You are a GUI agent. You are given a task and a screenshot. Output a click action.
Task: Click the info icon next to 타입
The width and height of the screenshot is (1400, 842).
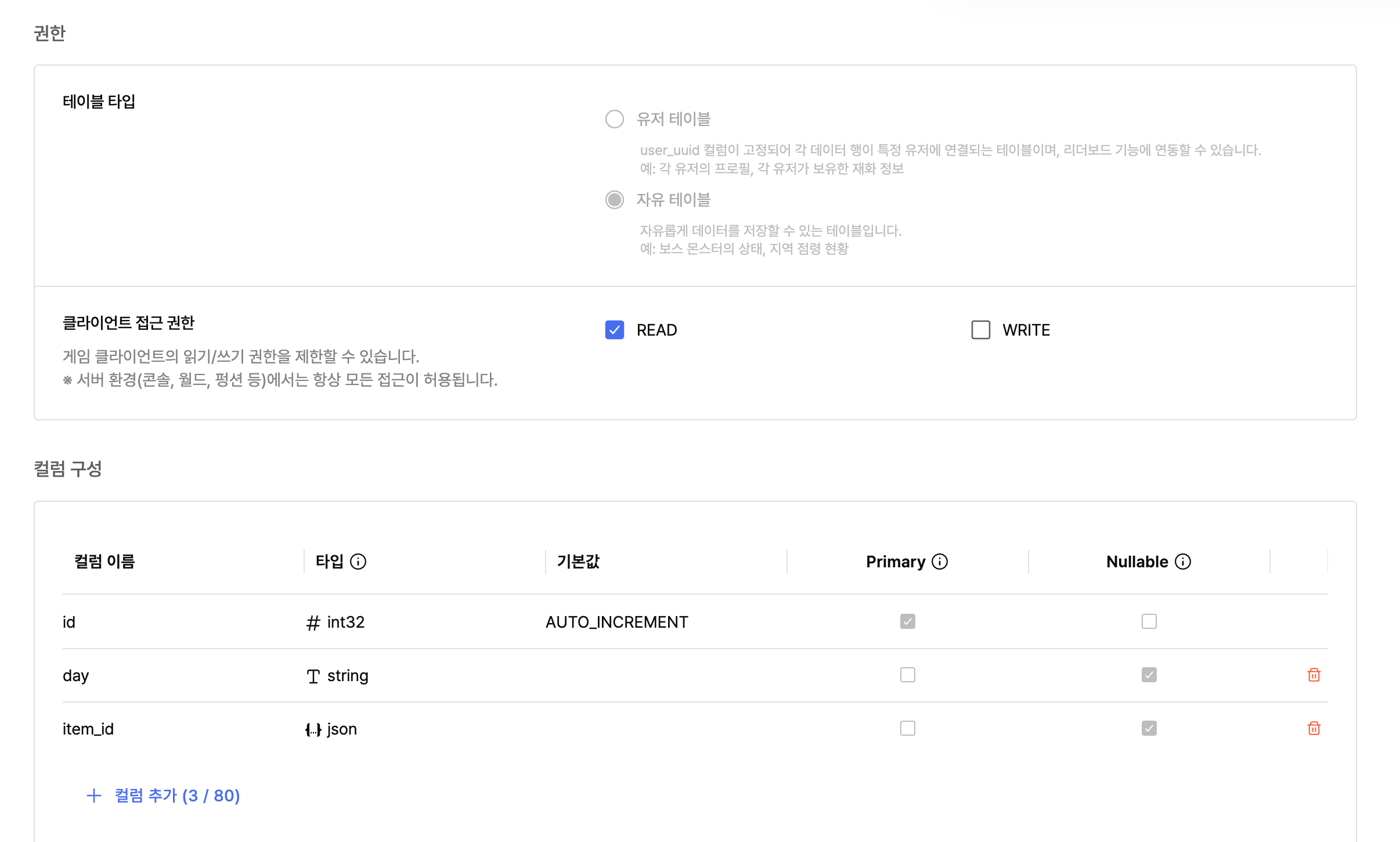point(358,562)
